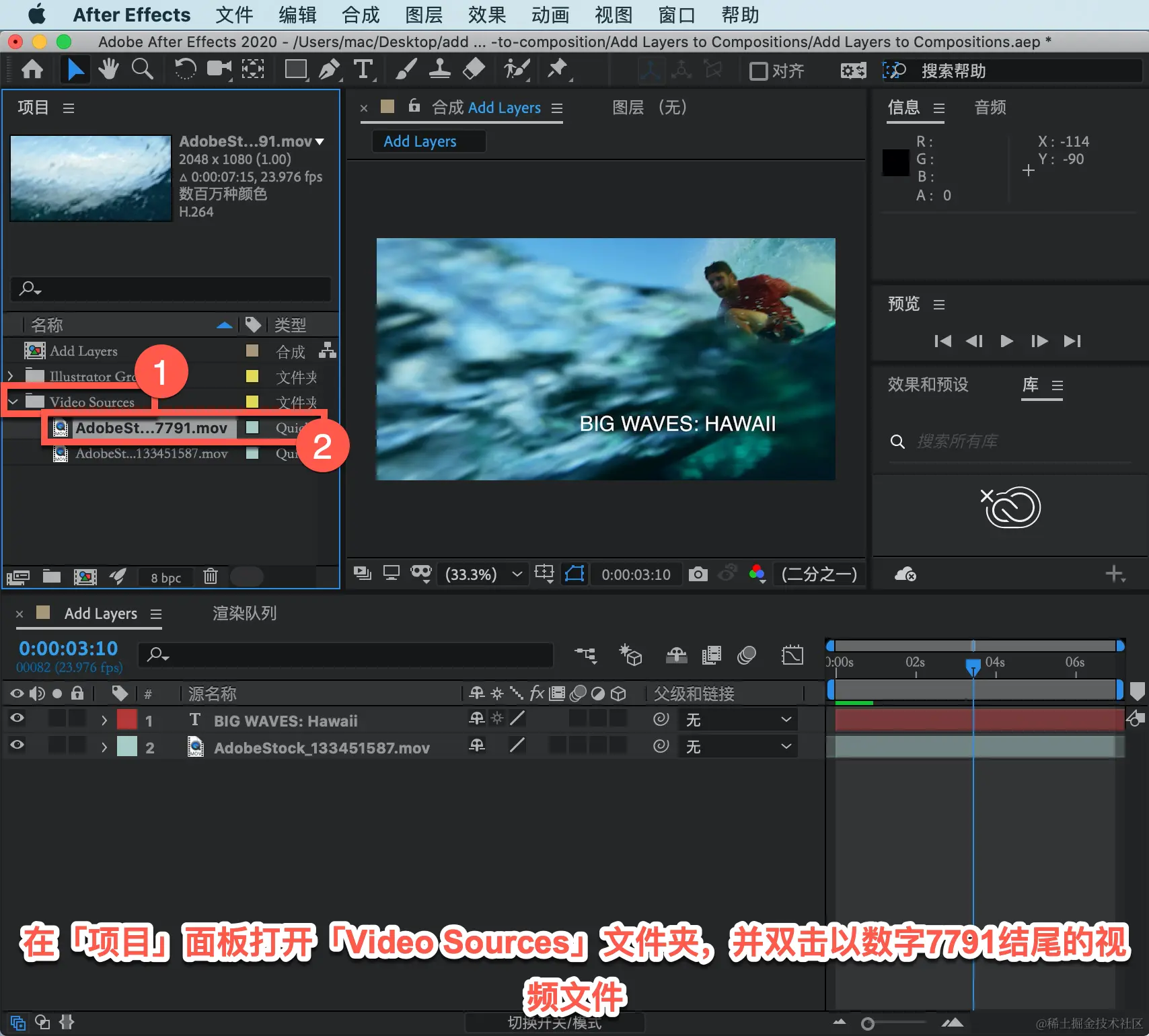Click the 切换开关/模式 button
Image resolution: width=1149 pixels, height=1036 pixels.
(554, 1023)
